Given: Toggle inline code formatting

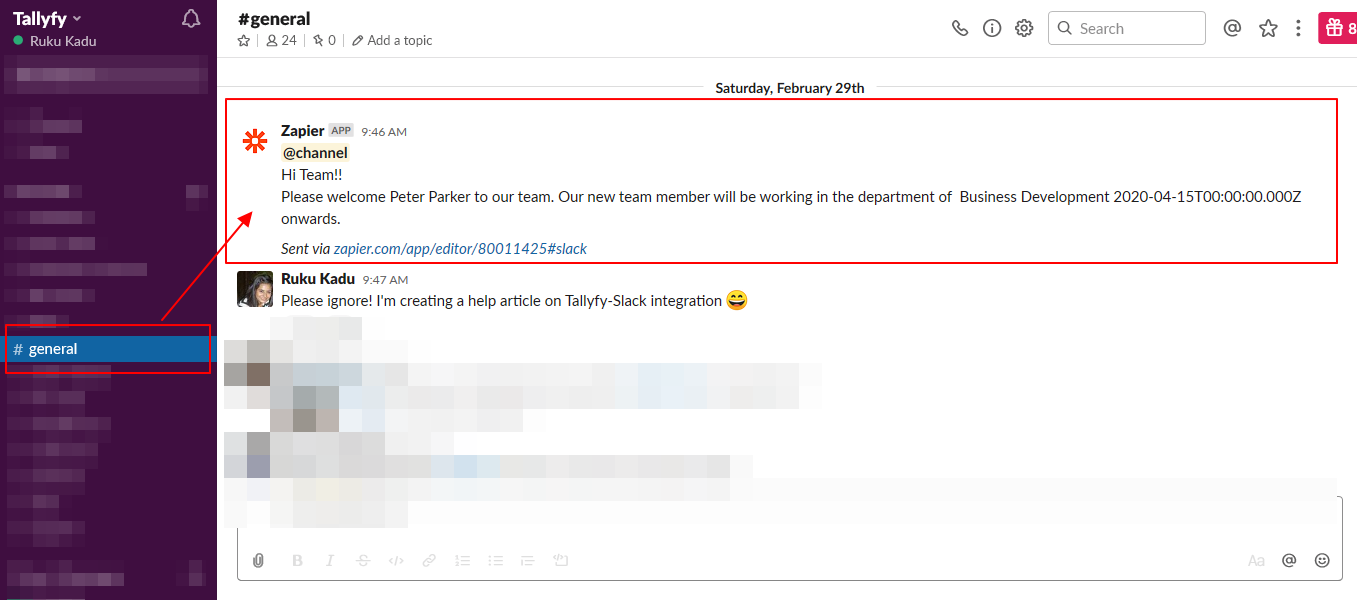Looking at the screenshot, I should click(x=395, y=560).
